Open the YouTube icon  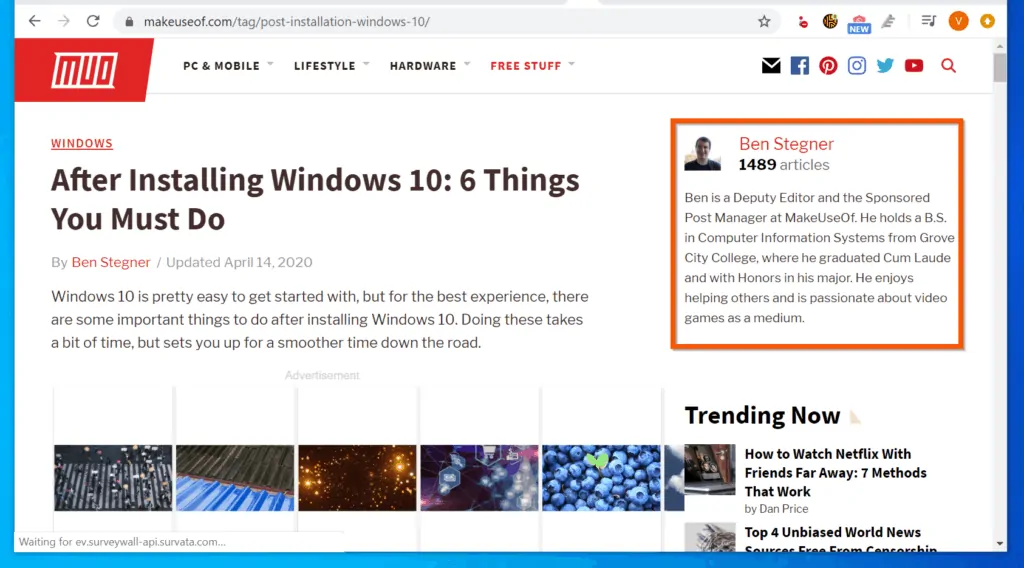[x=914, y=65]
